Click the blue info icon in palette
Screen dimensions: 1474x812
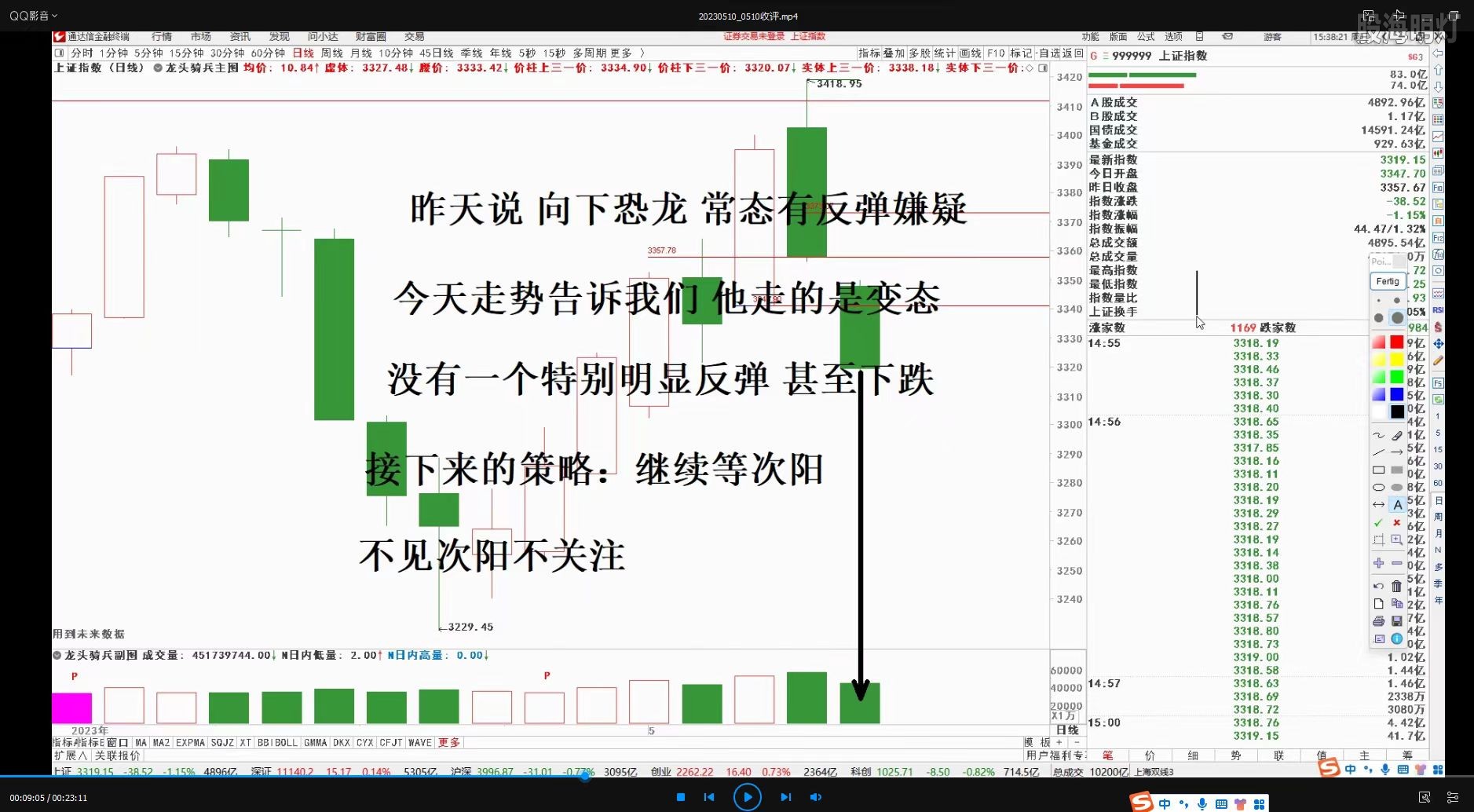[1397, 639]
